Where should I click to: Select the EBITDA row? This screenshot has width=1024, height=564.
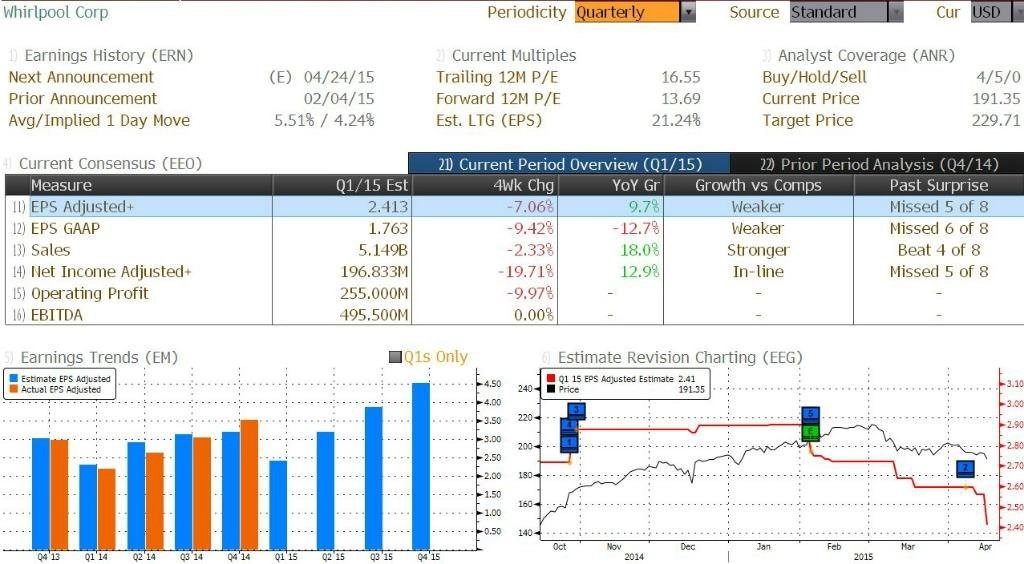point(515,315)
